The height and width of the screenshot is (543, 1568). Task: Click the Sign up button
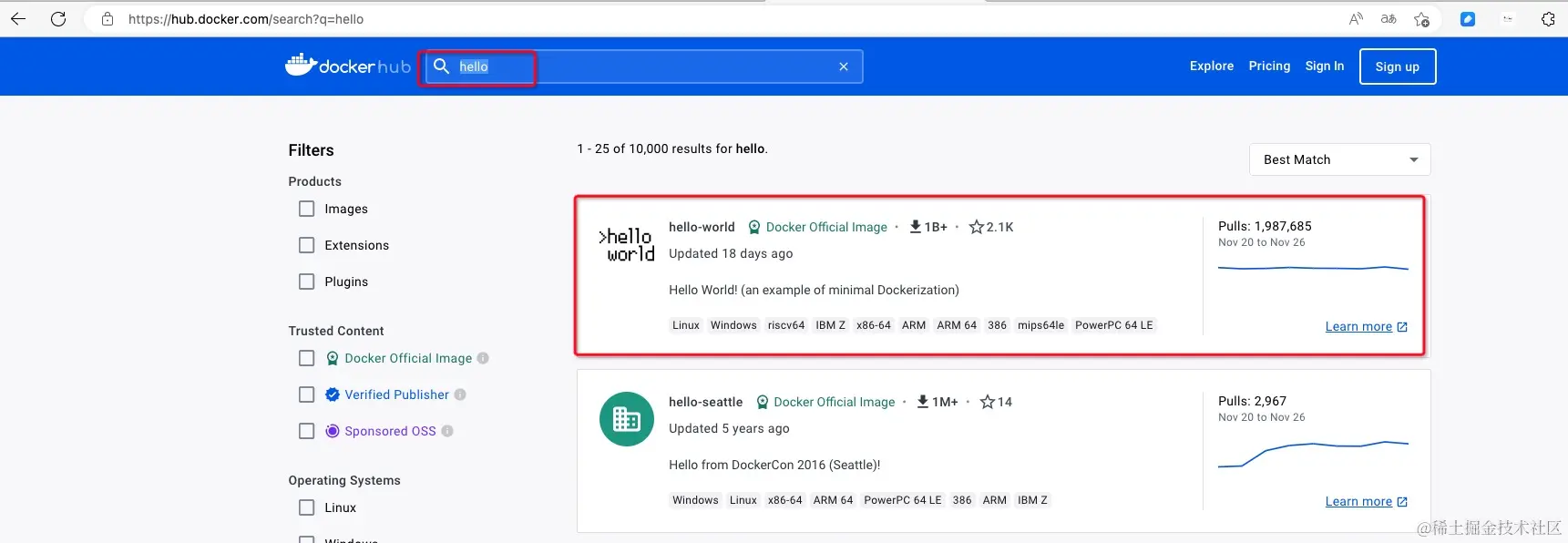coord(1398,67)
